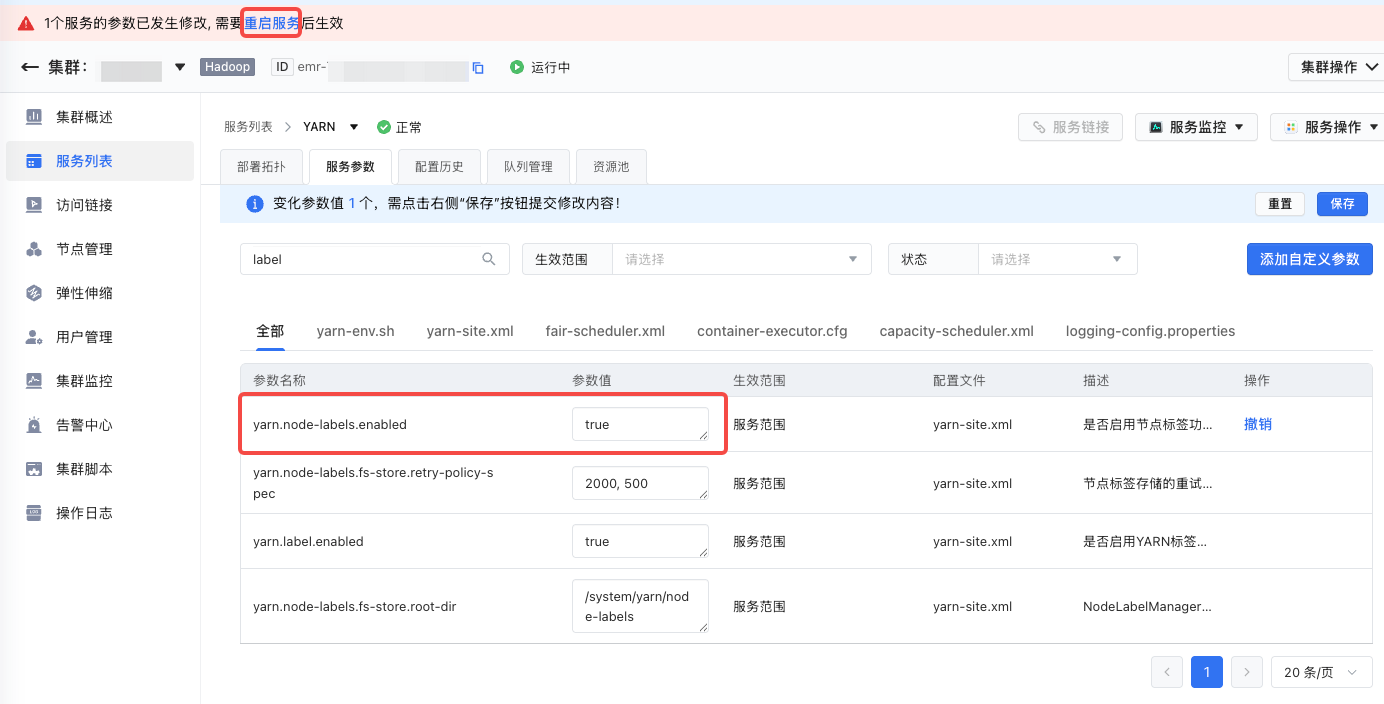The image size is (1384, 704).
Task: Click the yarn.label.enabled value field
Action: pos(641,541)
